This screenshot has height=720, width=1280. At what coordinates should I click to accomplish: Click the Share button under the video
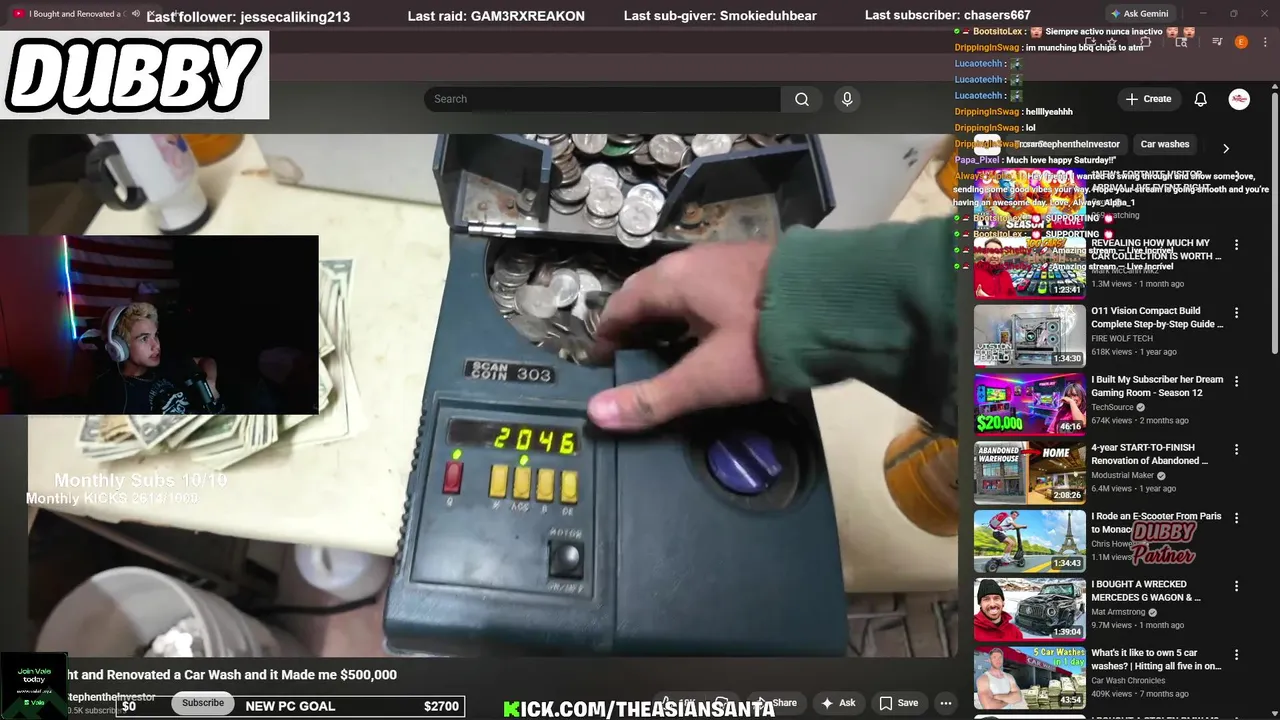pos(777,703)
